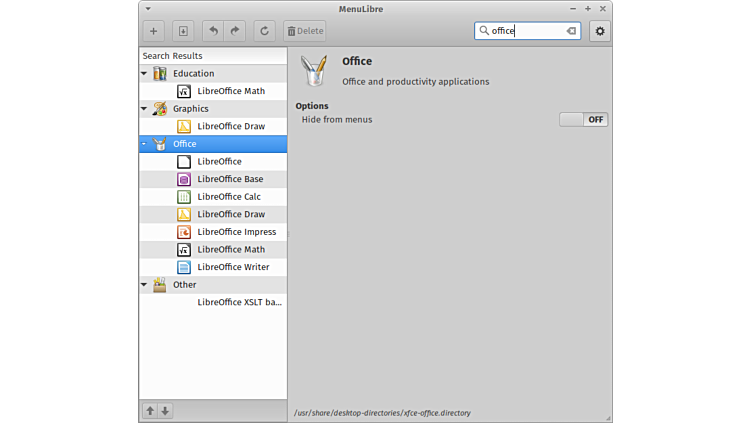Click the Delete button

[305, 31]
